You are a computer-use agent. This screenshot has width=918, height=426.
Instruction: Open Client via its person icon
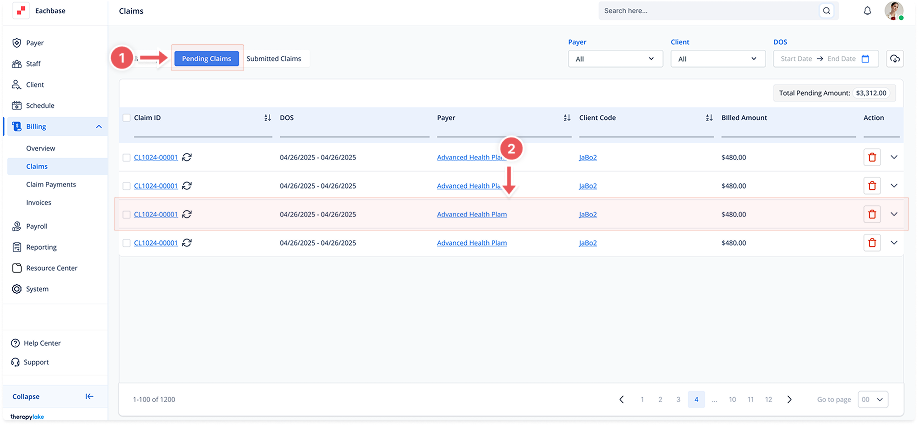[17, 85]
